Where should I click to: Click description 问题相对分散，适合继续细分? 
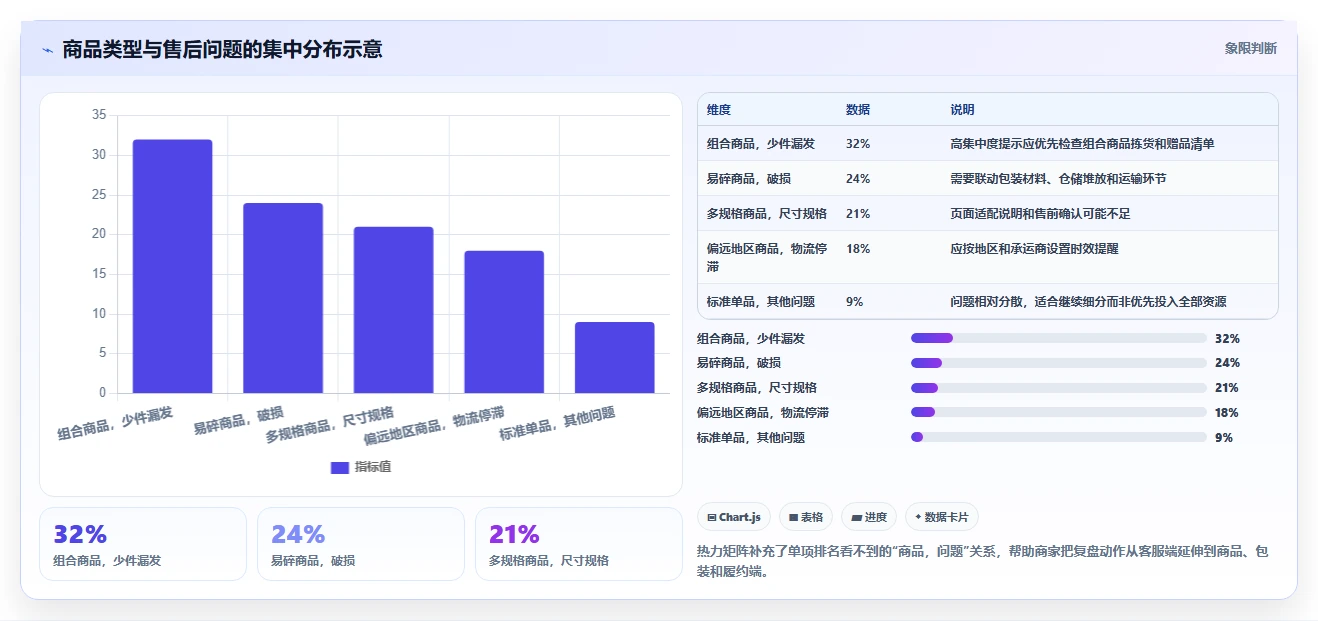(x=1089, y=301)
